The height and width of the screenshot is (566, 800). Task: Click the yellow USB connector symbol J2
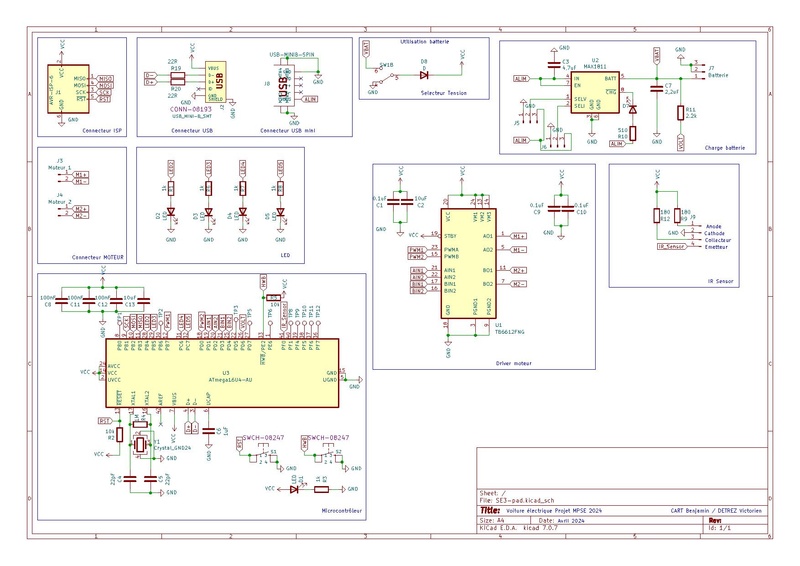coord(216,82)
